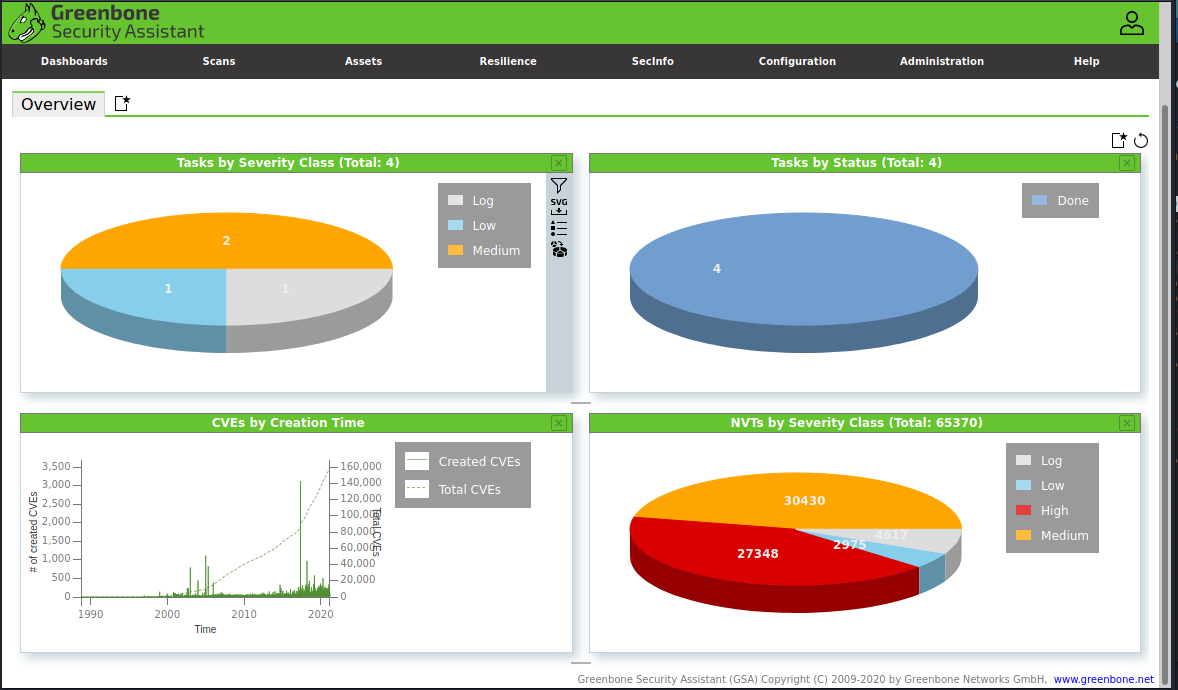Expand the Configuration menu
The width and height of the screenshot is (1178, 690).
(797, 61)
